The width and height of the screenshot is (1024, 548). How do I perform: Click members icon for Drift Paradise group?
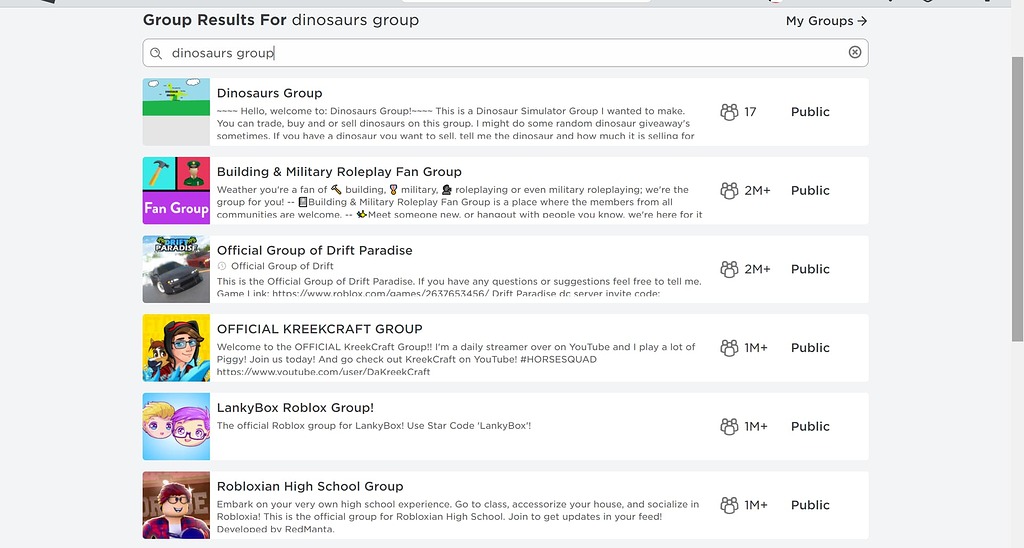pyautogui.click(x=729, y=269)
